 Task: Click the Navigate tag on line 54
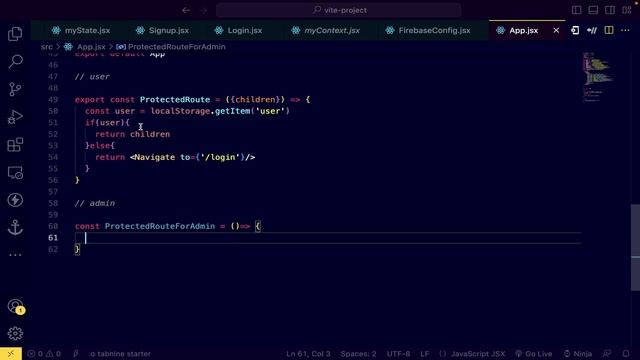[x=155, y=157]
